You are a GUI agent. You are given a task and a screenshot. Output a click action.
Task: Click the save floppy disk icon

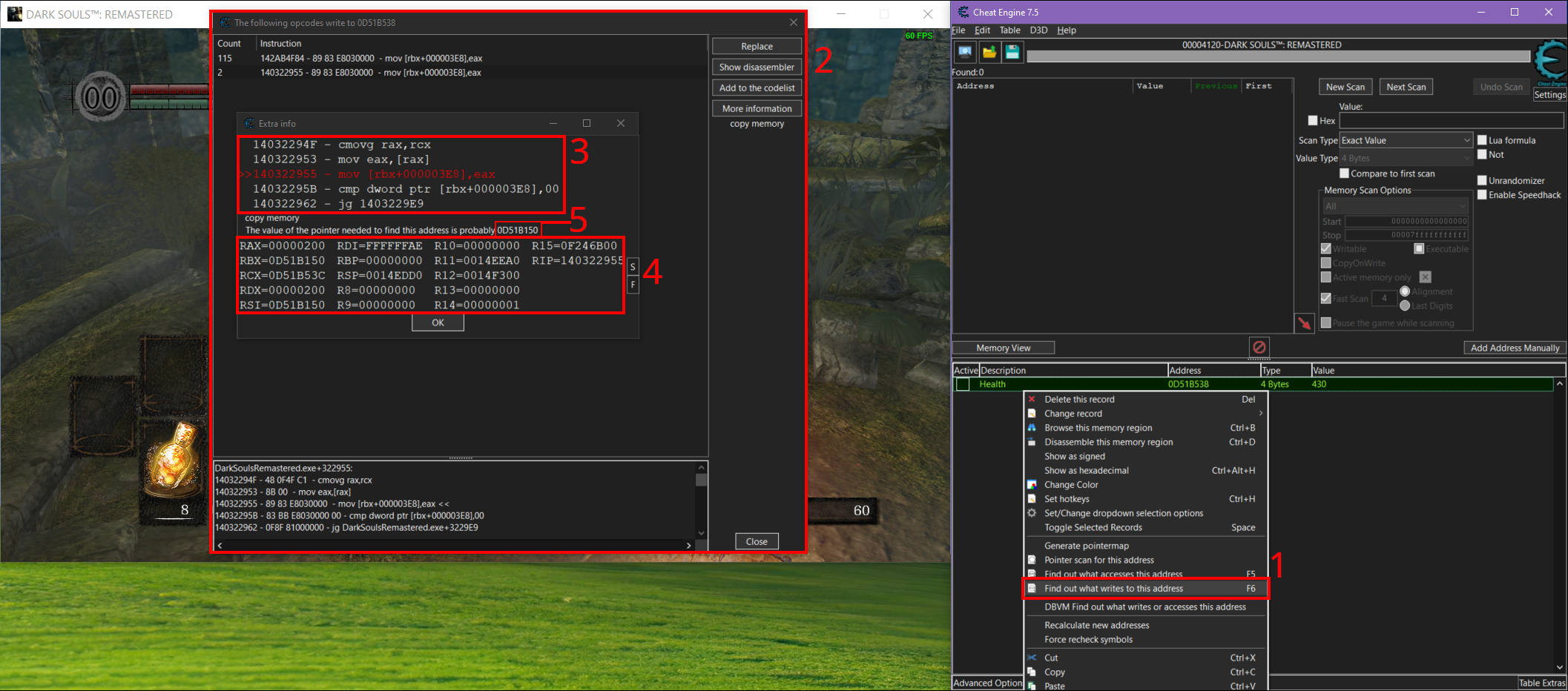(x=1012, y=52)
